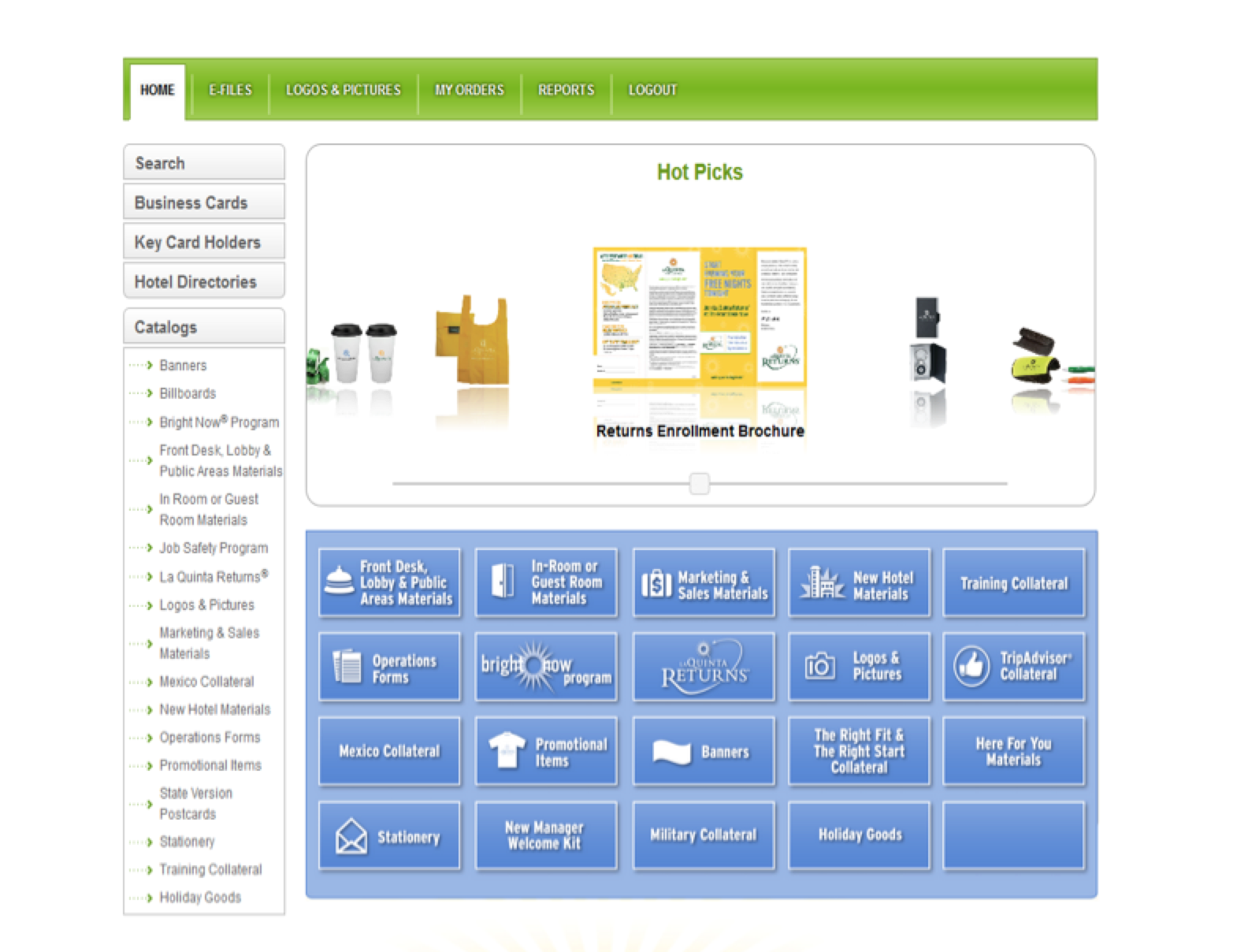Screen dimensions: 1237x952
Task: Open the New Hotel Materials catalog link
Action: [214, 709]
